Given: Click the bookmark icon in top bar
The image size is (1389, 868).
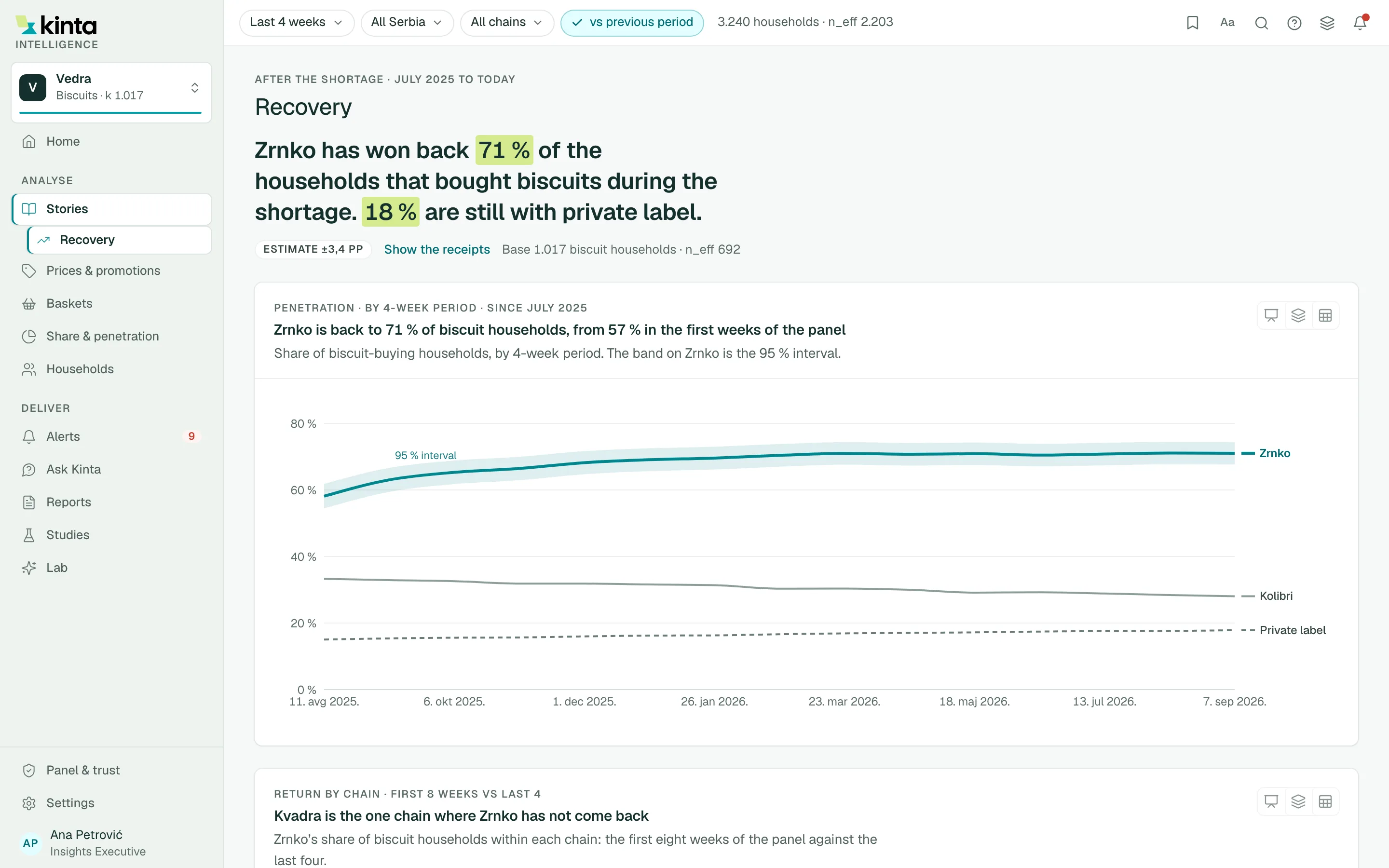Looking at the screenshot, I should [1192, 22].
